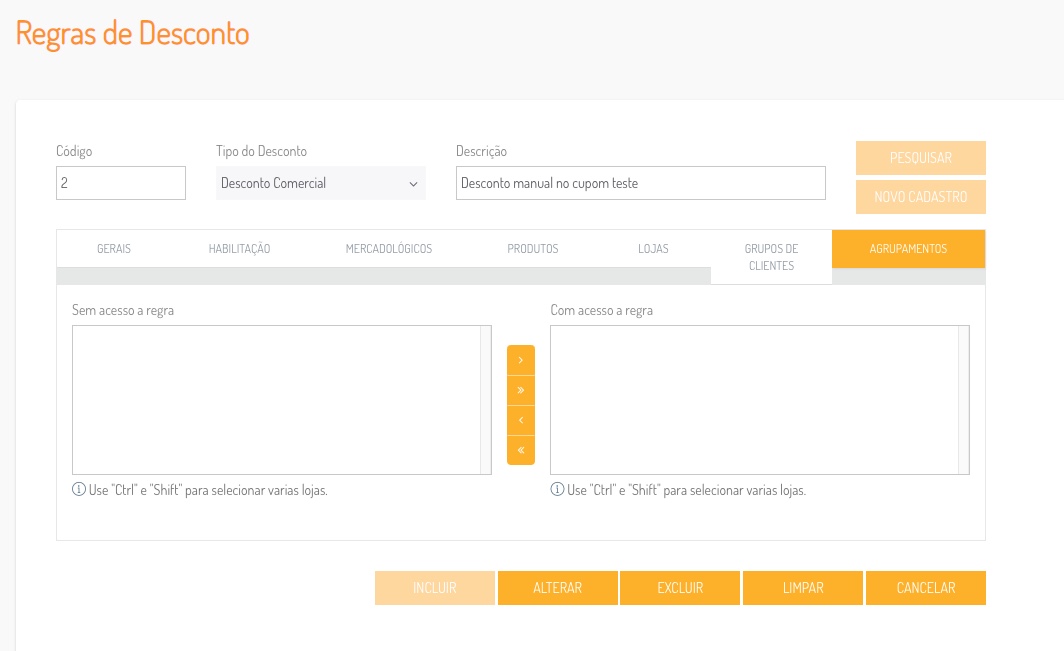Click the move selected left arrow
The width and height of the screenshot is (1064, 651).
click(x=521, y=420)
